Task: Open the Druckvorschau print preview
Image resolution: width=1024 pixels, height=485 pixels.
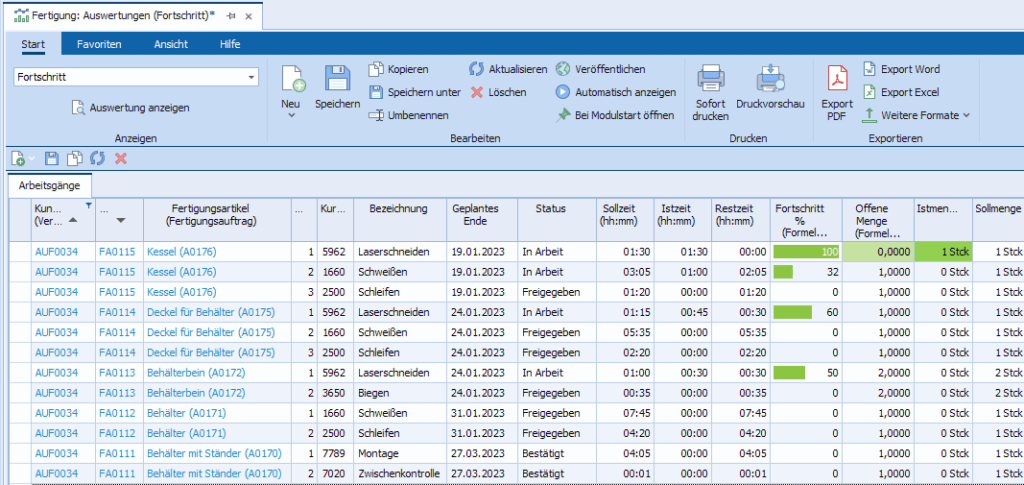Action: [770, 78]
